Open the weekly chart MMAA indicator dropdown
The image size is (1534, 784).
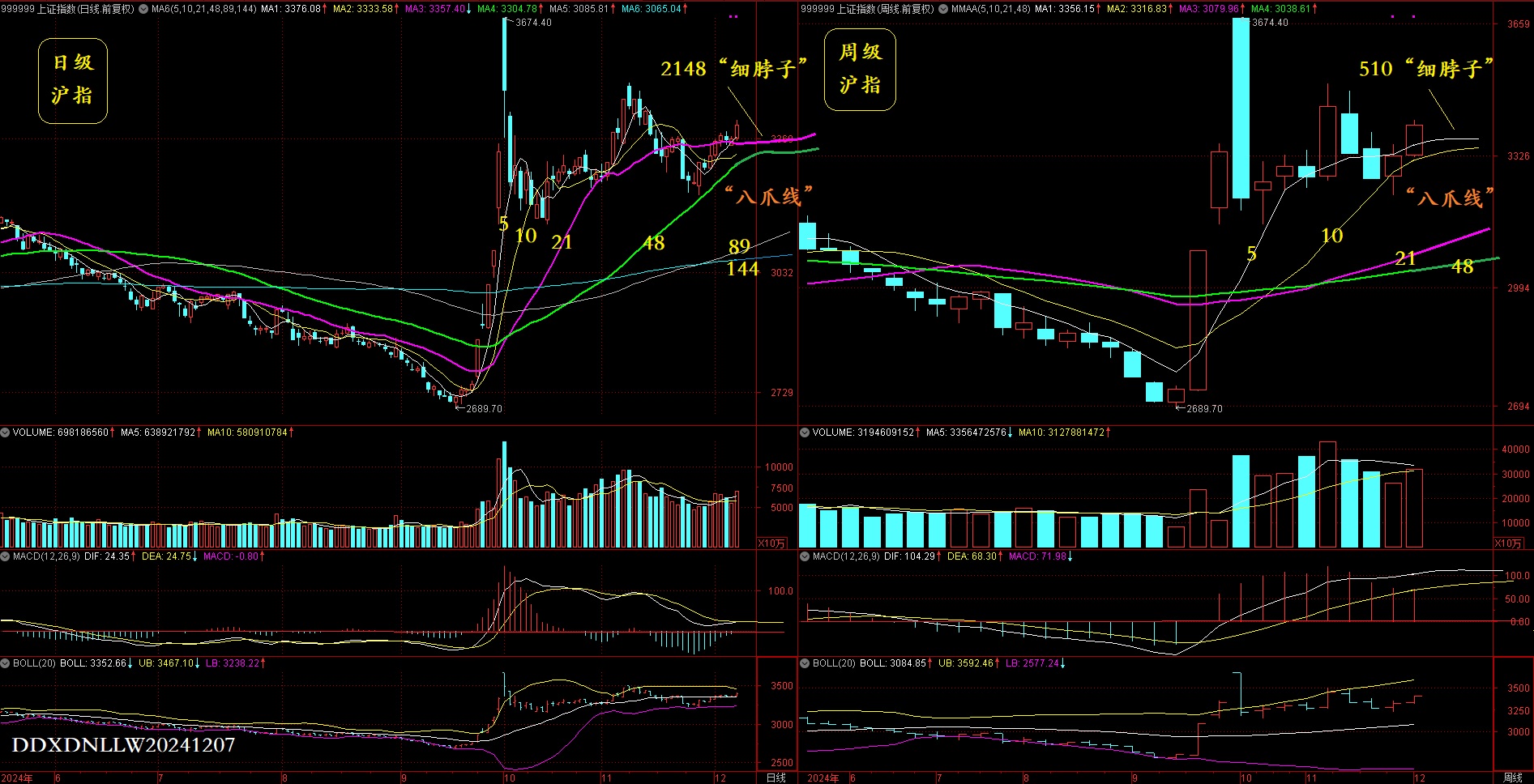944,9
